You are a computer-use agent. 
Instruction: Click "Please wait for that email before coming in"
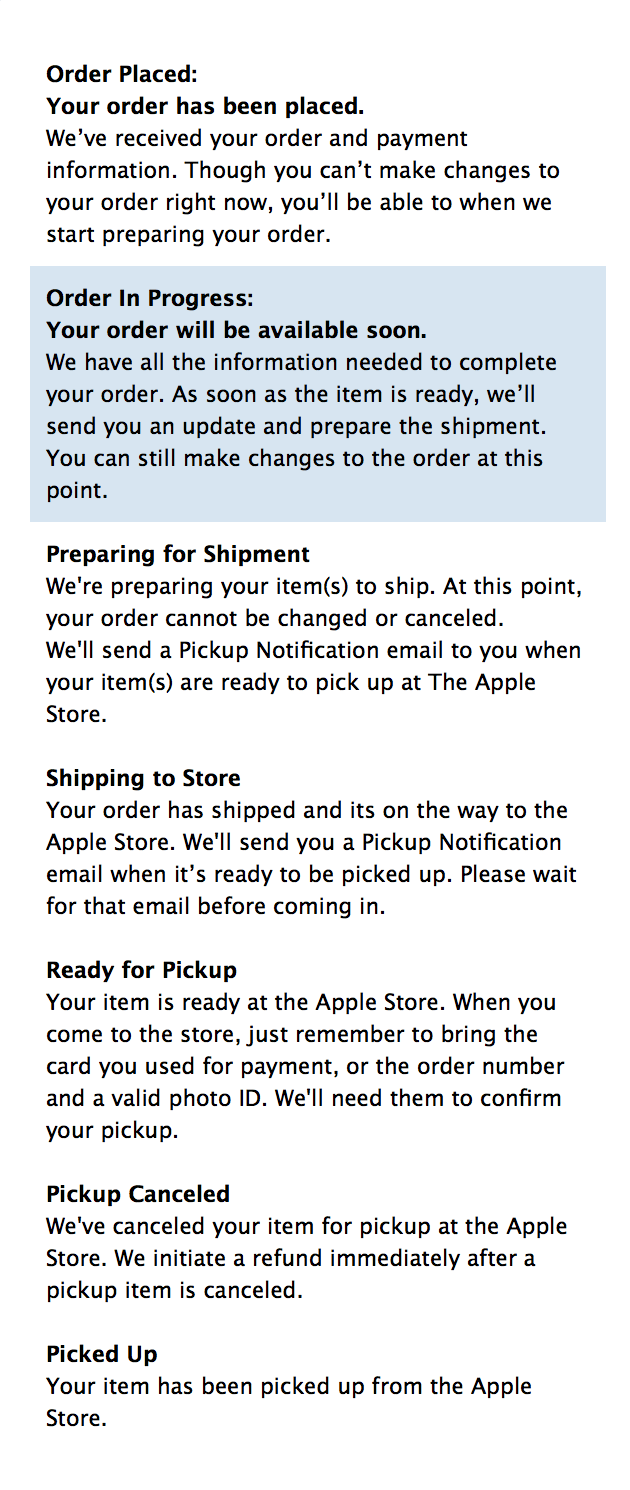click(311, 889)
